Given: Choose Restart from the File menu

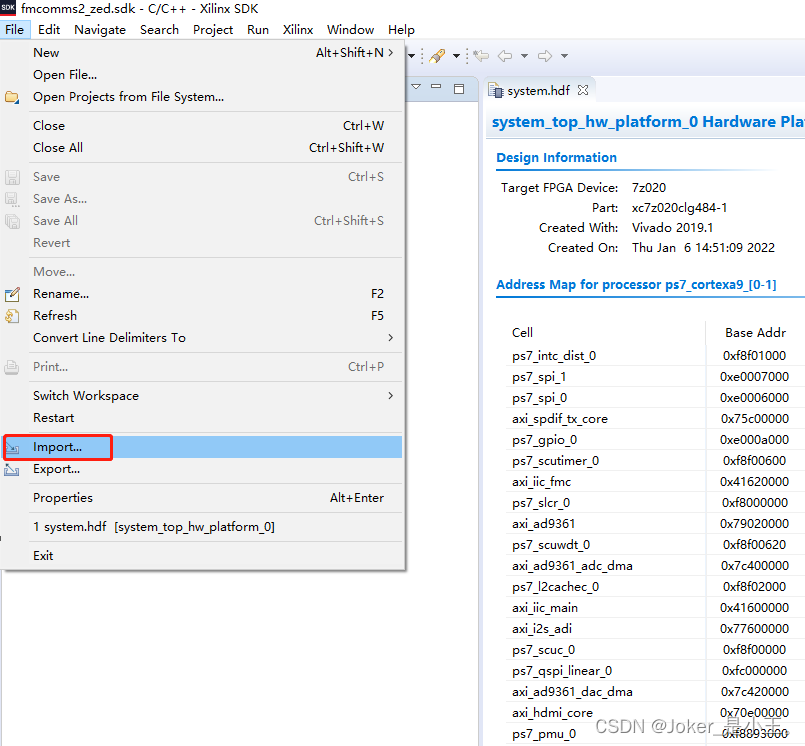Looking at the screenshot, I should 201,418.
